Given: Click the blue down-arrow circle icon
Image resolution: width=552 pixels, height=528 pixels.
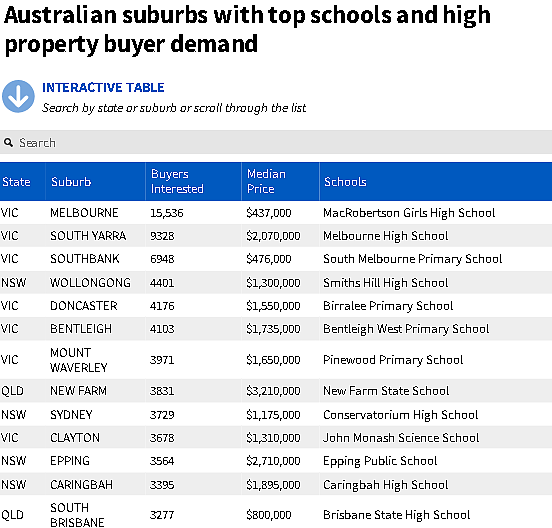Looking at the screenshot, I should [x=18, y=96].
